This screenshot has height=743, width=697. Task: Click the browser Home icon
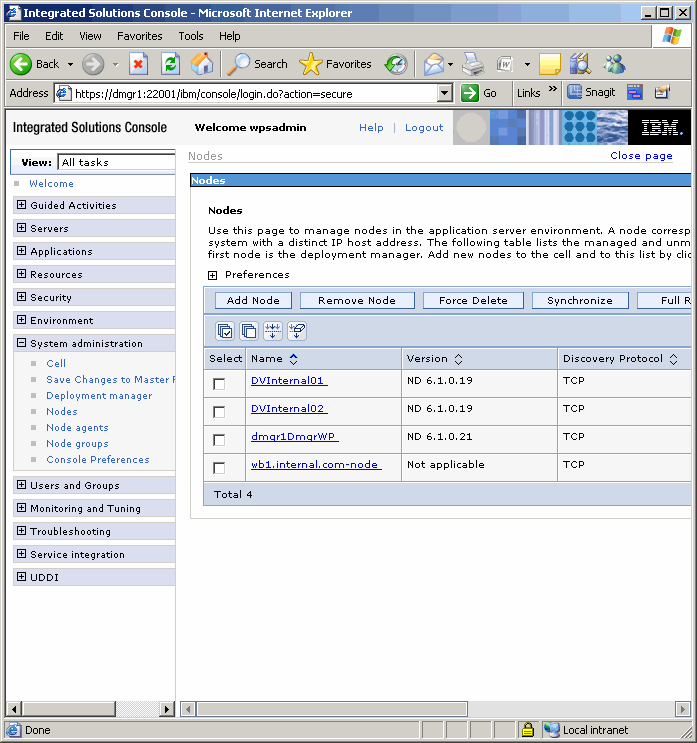[x=202, y=64]
